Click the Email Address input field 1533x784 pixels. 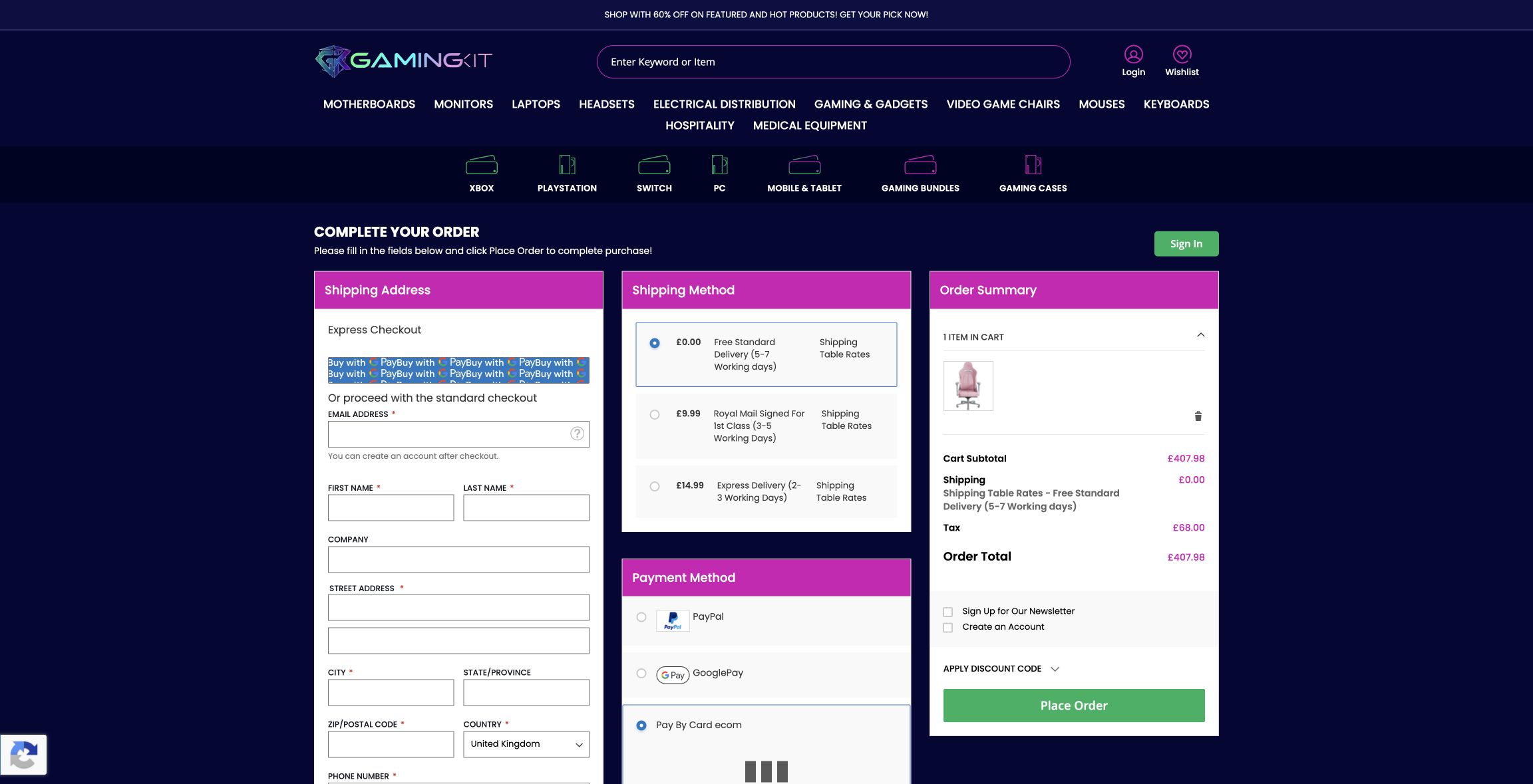458,434
